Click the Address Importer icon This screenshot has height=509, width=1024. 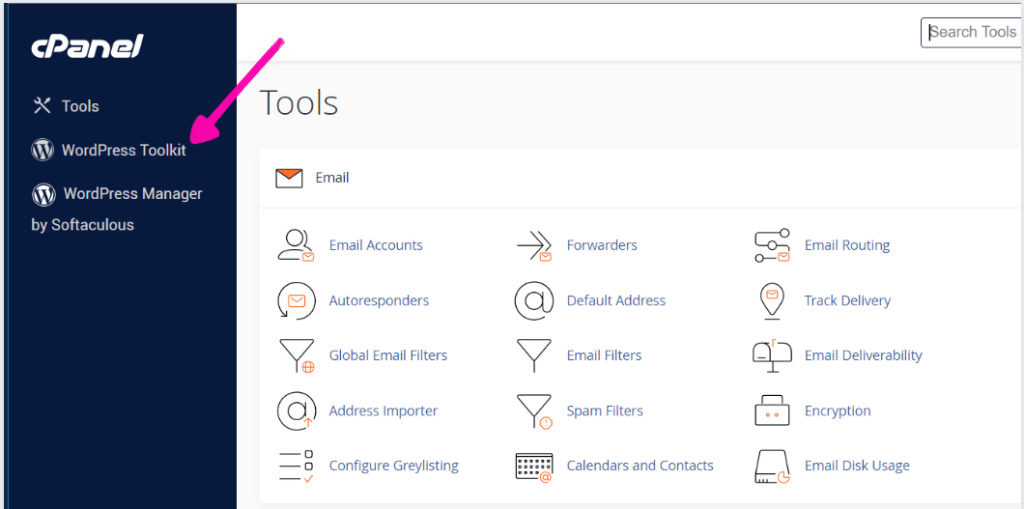pos(296,411)
